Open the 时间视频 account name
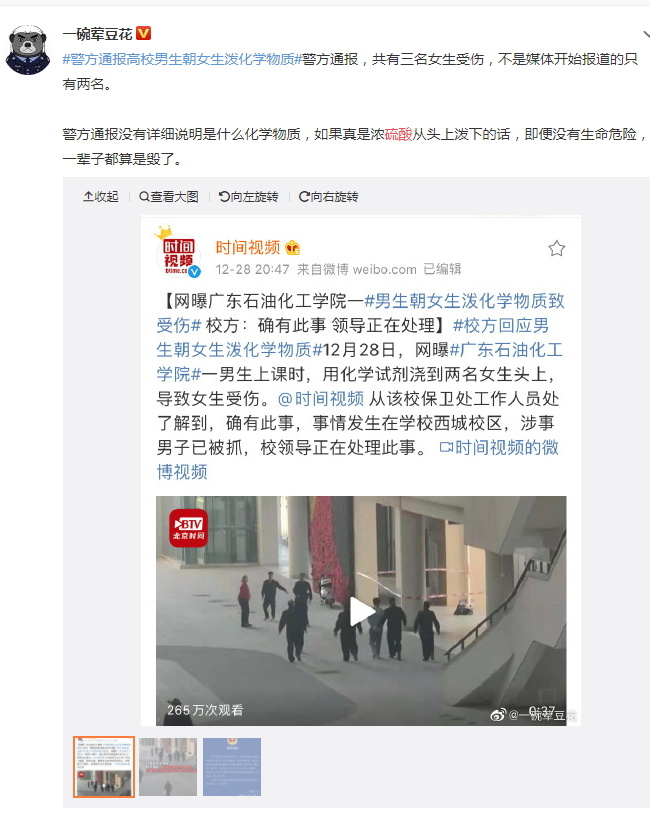This screenshot has width=650, height=819. (x=248, y=247)
